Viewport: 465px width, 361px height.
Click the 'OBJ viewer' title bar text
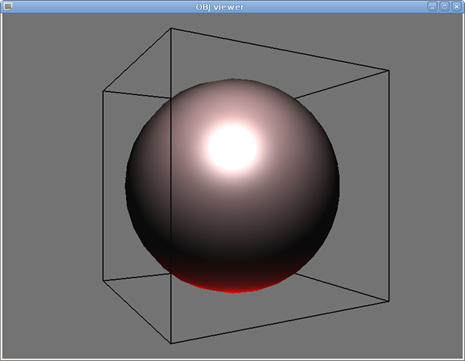click(219, 7)
